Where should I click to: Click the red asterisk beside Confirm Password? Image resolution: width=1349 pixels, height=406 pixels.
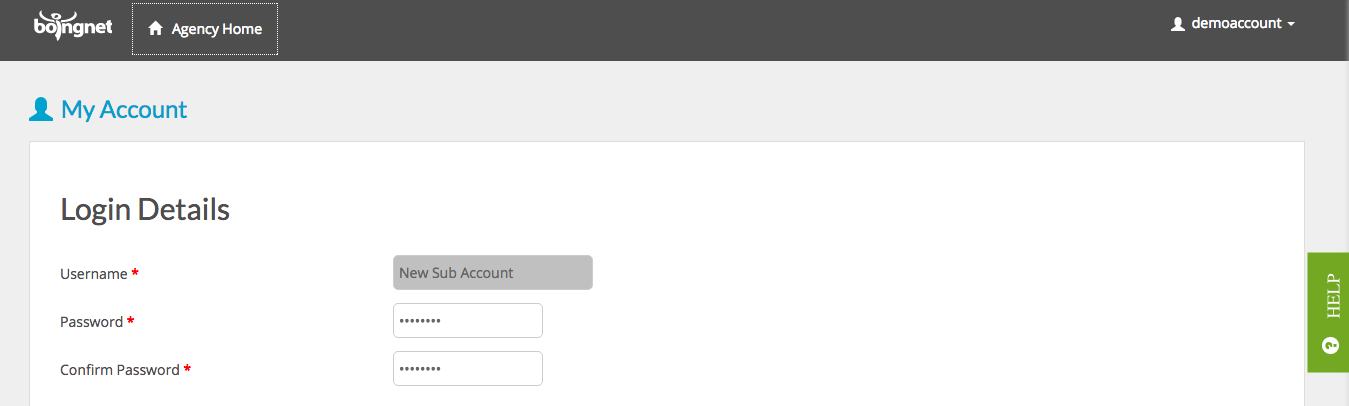(187, 368)
